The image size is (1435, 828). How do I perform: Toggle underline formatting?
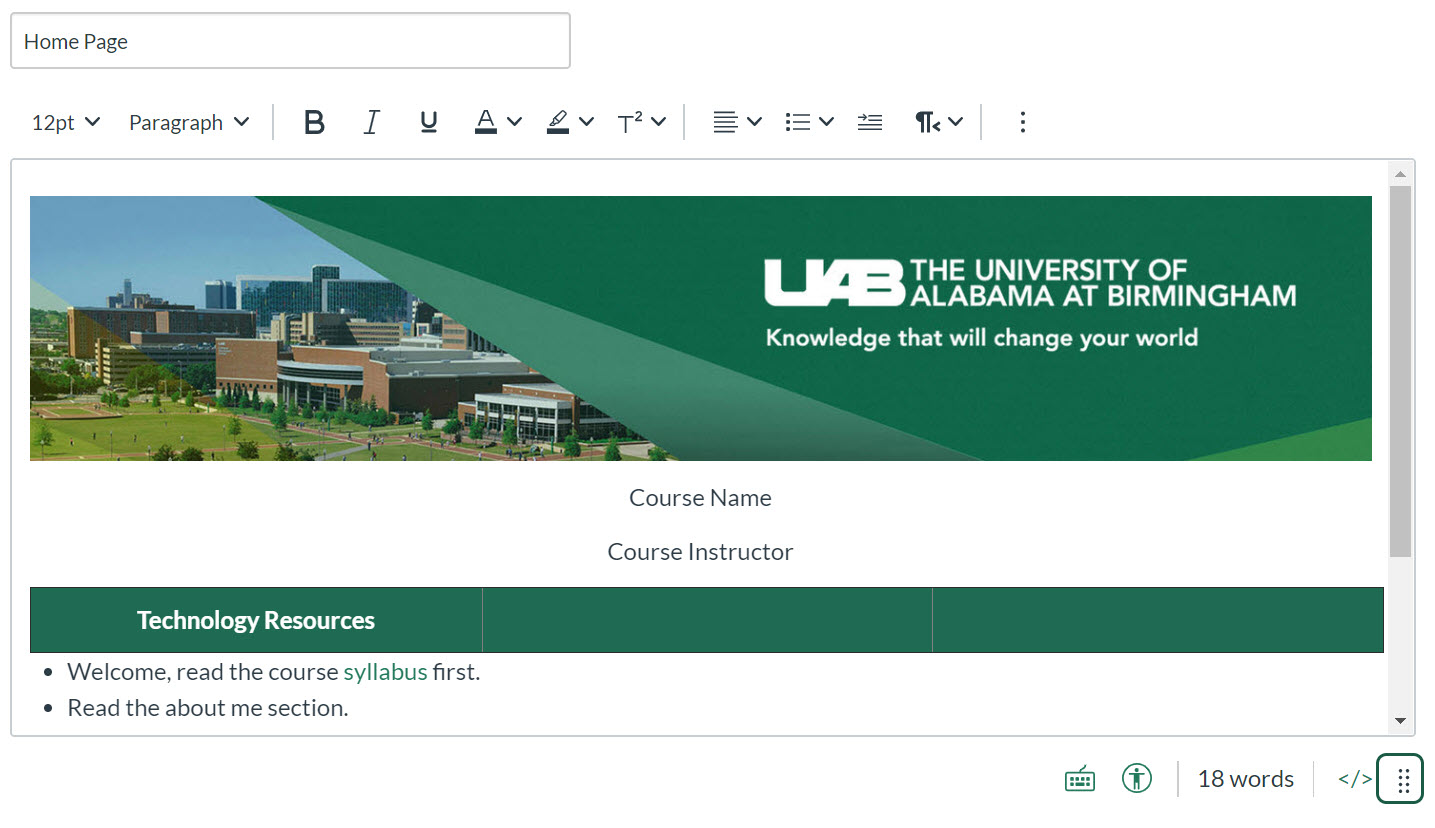point(429,122)
